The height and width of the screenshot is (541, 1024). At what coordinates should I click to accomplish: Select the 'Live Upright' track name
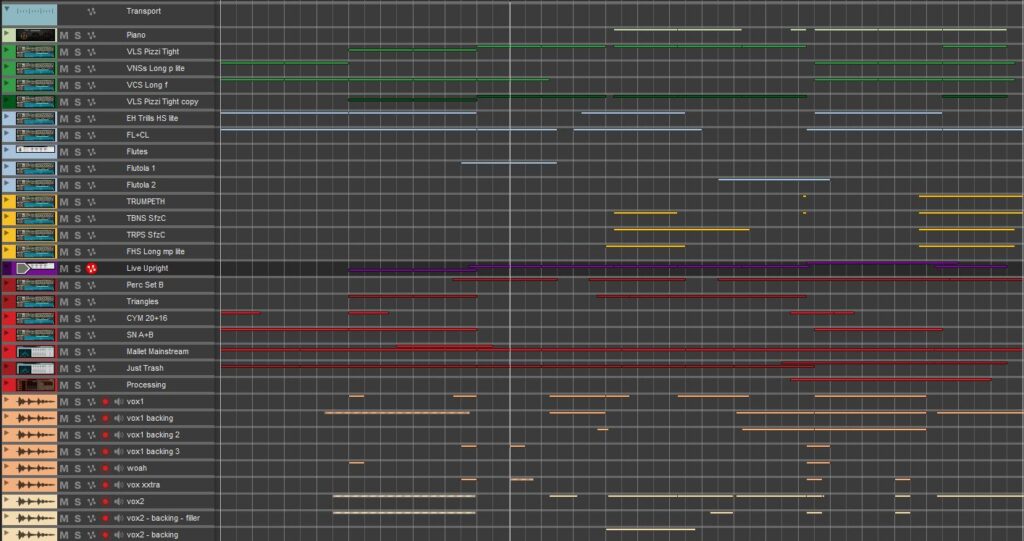click(x=147, y=269)
